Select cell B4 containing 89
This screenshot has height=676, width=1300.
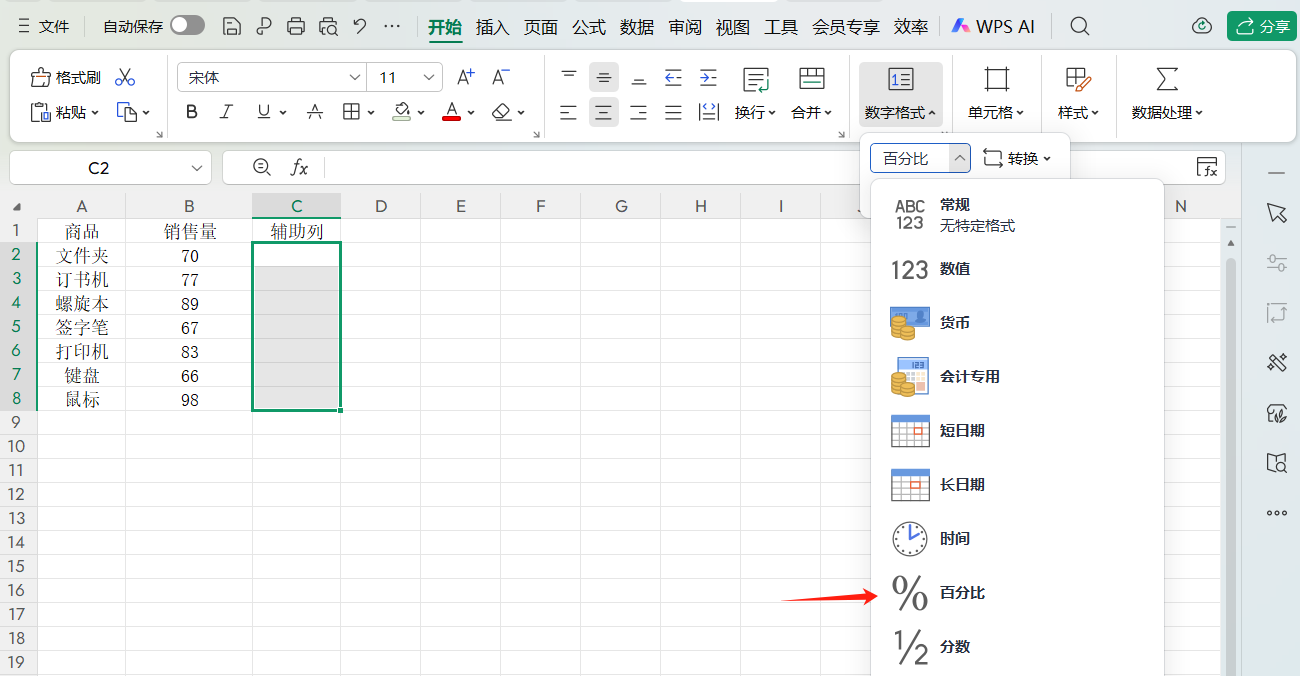189,304
